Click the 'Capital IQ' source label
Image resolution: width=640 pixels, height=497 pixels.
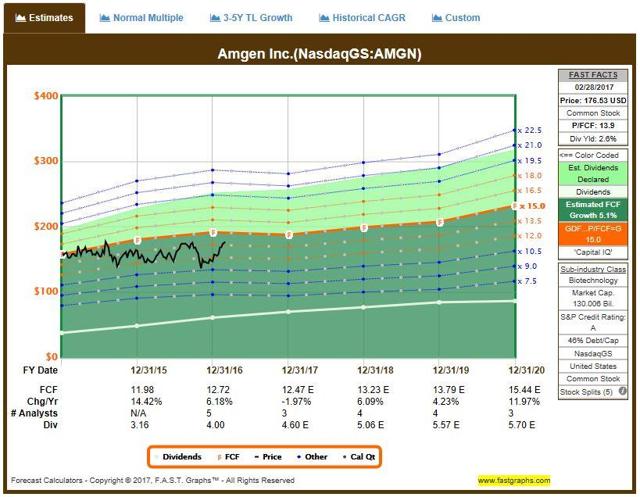(x=593, y=252)
